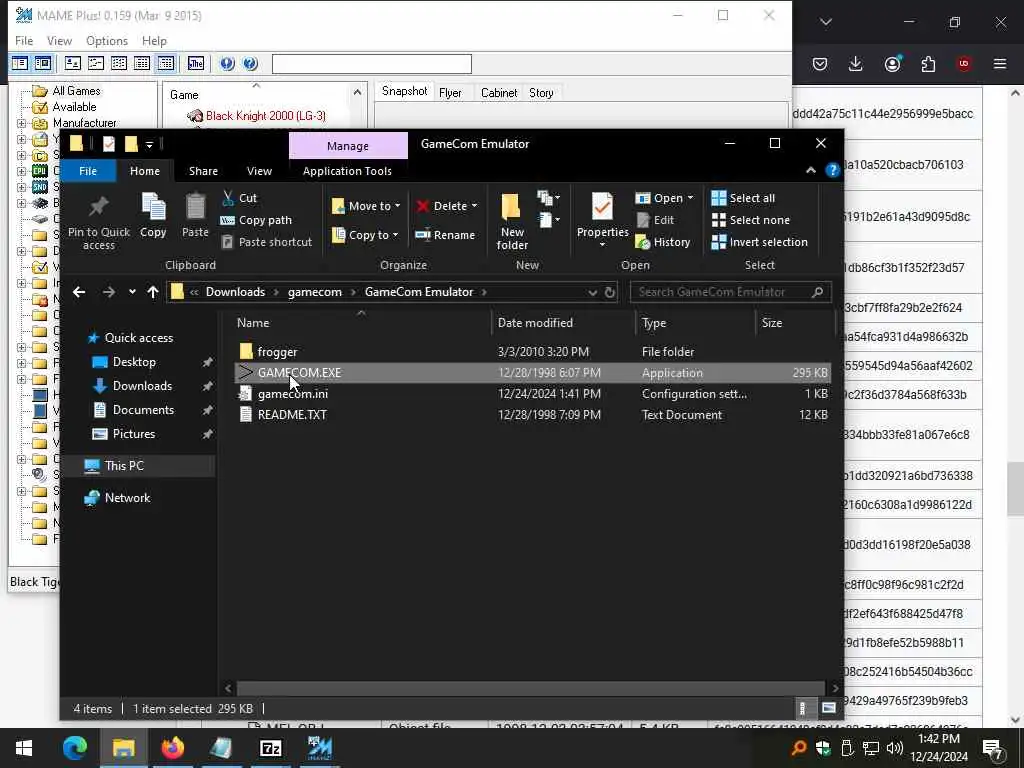Expand the CPU folder node in MAME tree
Viewport: 1024px width, 768px height.
coord(22,171)
